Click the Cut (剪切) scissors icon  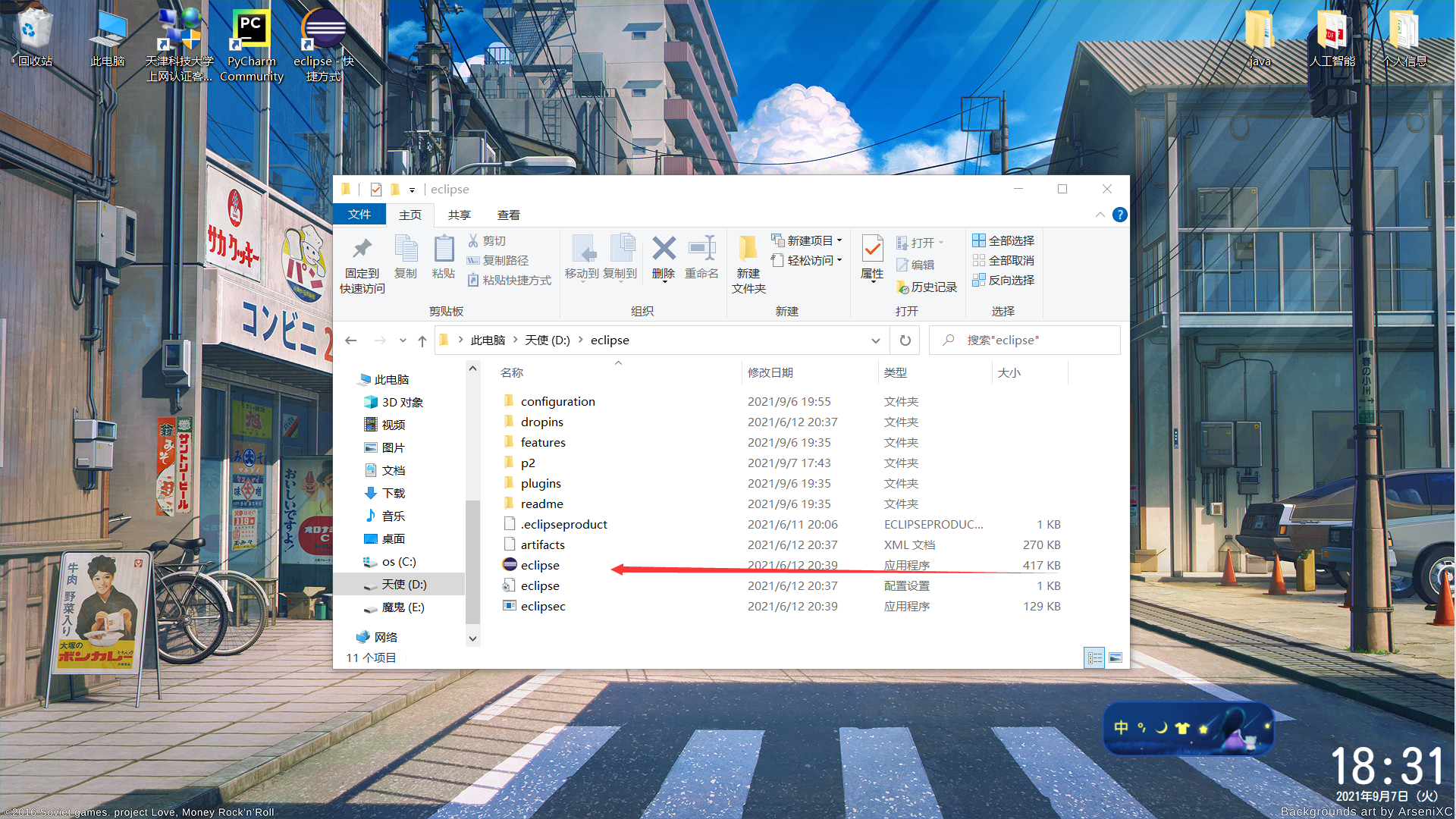(x=473, y=240)
